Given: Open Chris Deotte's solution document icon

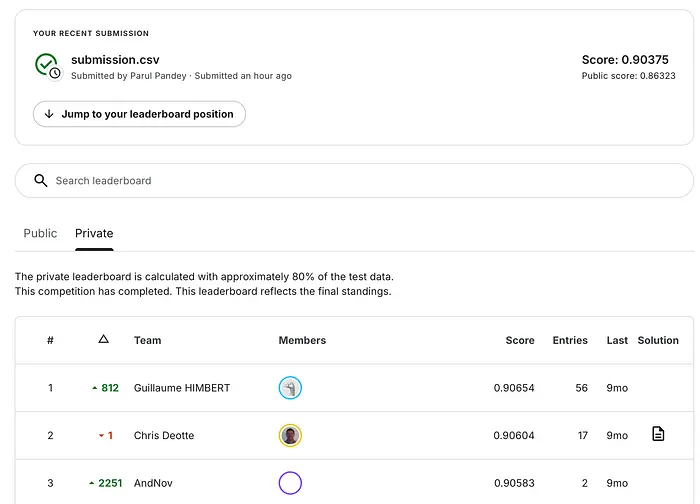Looking at the screenshot, I should [658, 434].
